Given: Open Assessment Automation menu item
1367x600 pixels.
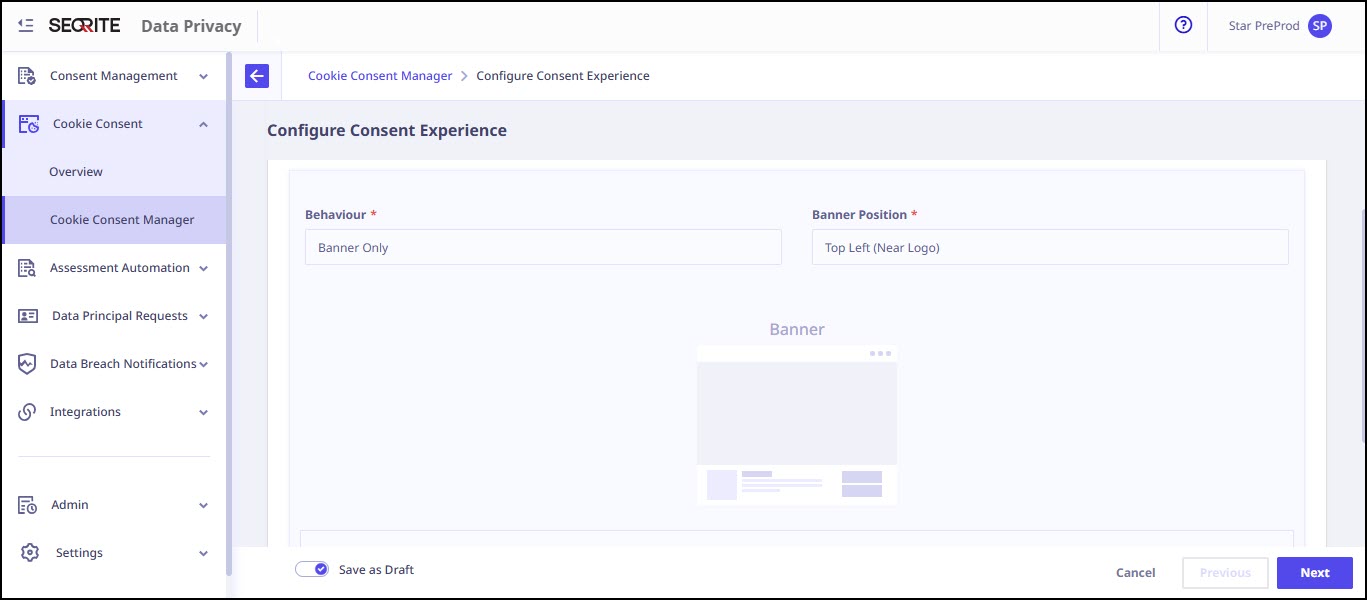Looking at the screenshot, I should (x=113, y=268).
